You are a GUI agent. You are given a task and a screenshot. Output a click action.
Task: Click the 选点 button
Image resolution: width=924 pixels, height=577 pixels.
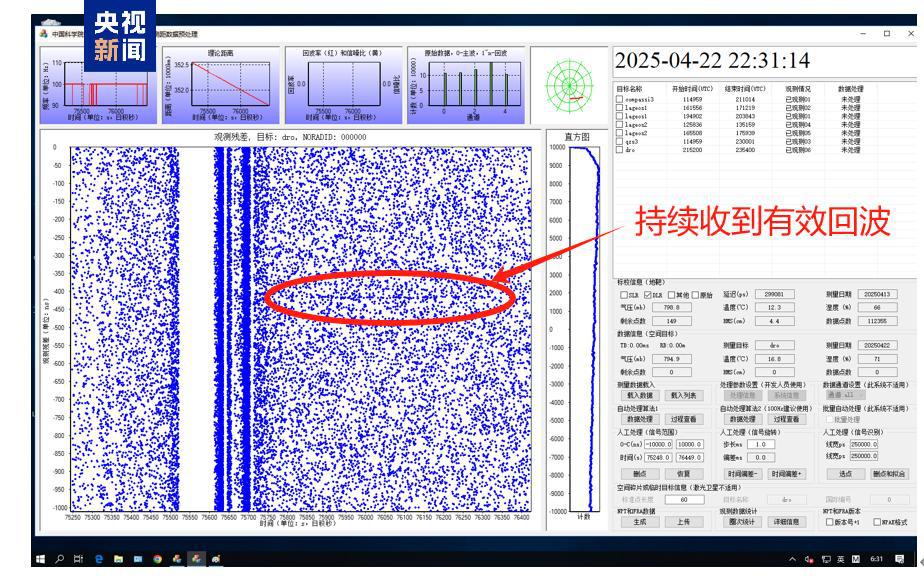pyautogui.click(x=845, y=474)
